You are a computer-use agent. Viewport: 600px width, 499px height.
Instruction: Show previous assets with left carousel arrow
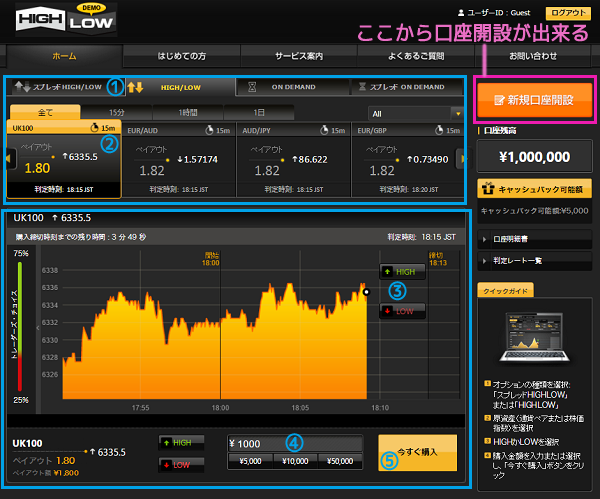coord(10,158)
